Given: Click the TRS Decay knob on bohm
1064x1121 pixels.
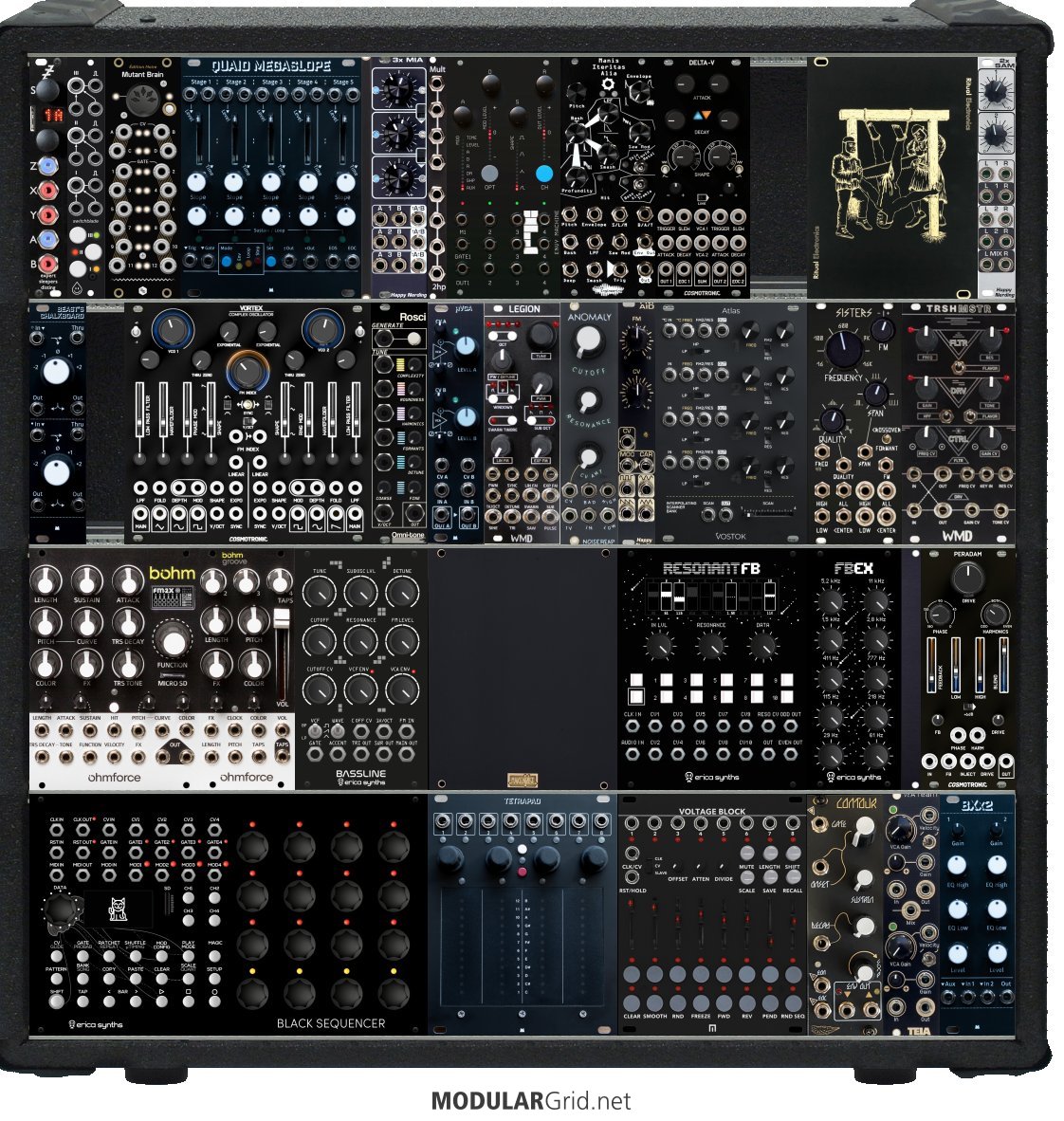Looking at the screenshot, I should click(x=128, y=622).
